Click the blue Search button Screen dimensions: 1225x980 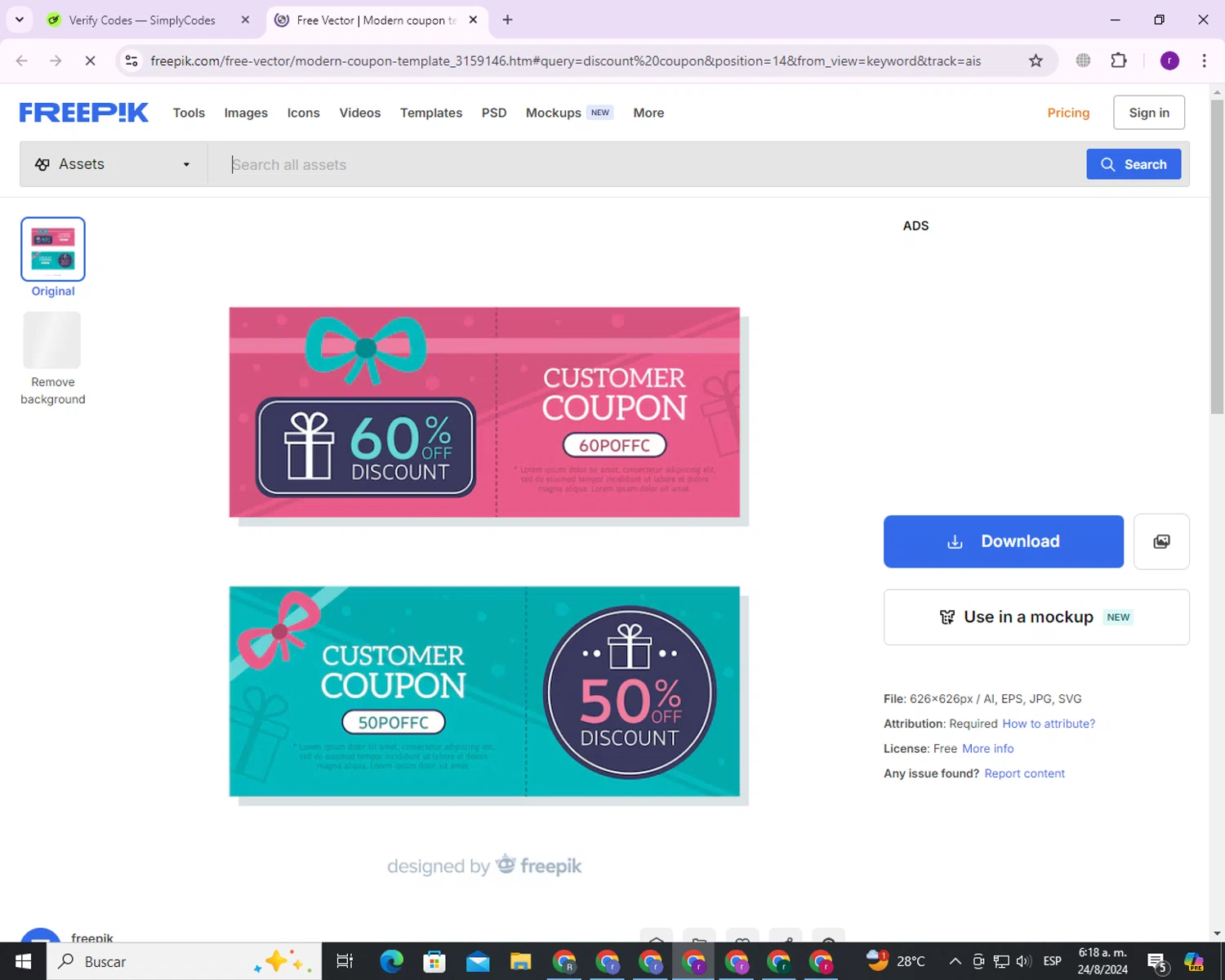[x=1134, y=164]
